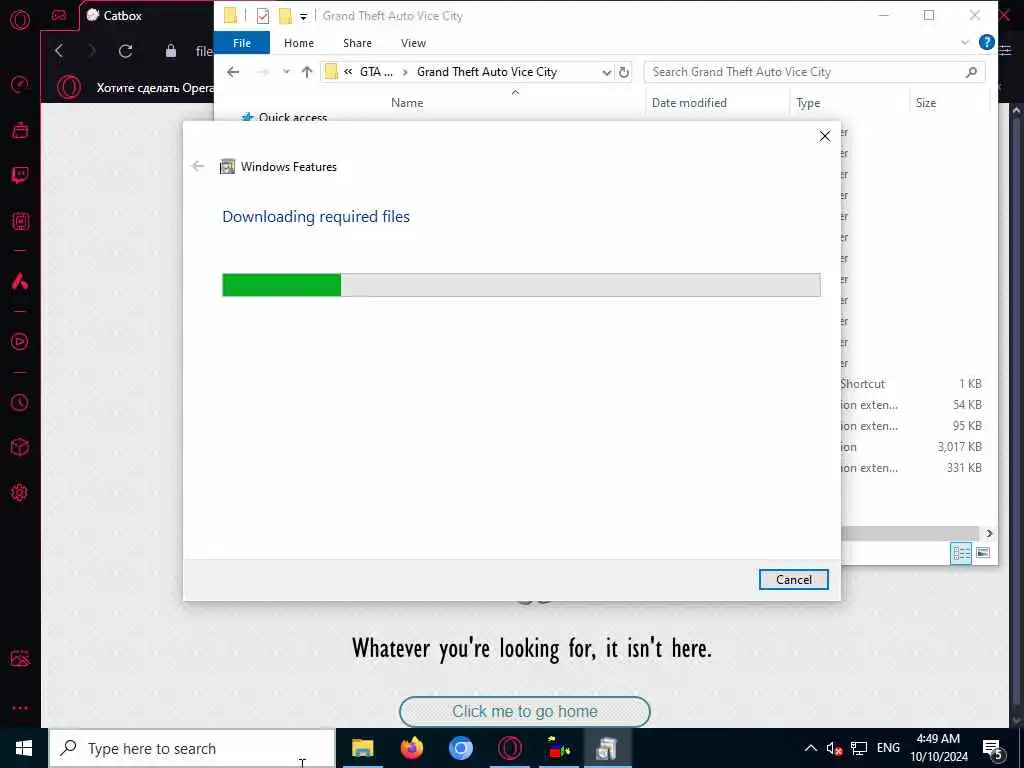Click the search magnifier icon in File Explorer
Image resolution: width=1024 pixels, height=768 pixels.
(x=971, y=72)
